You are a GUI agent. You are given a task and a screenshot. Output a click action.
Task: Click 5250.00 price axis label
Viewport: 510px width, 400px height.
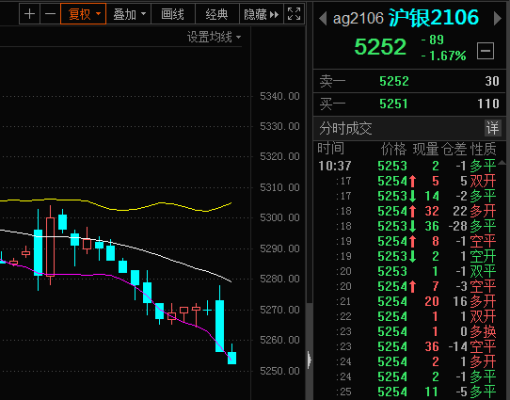pos(280,371)
